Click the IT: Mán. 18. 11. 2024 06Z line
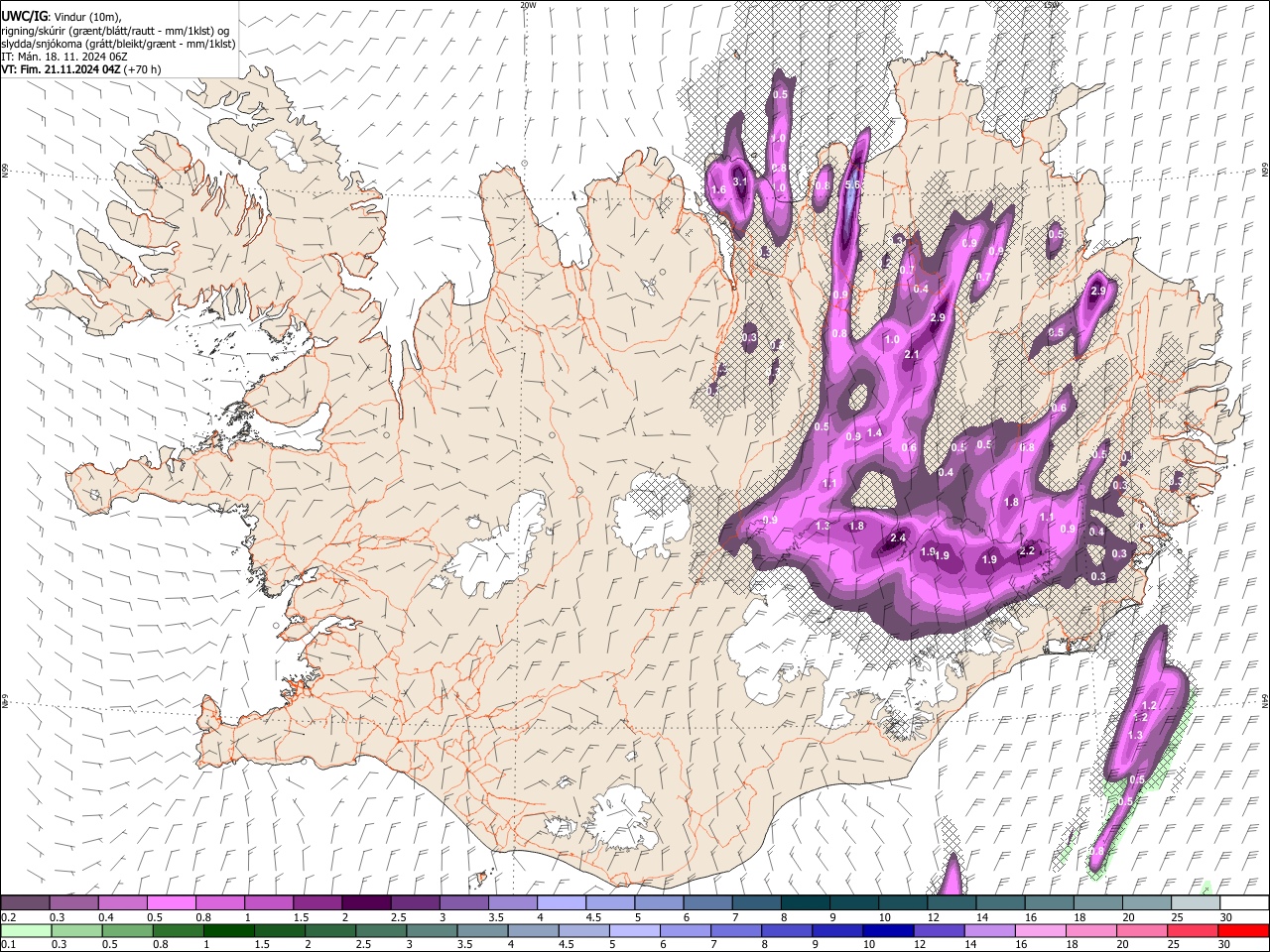This screenshot has width=1270, height=952. click(x=64, y=57)
